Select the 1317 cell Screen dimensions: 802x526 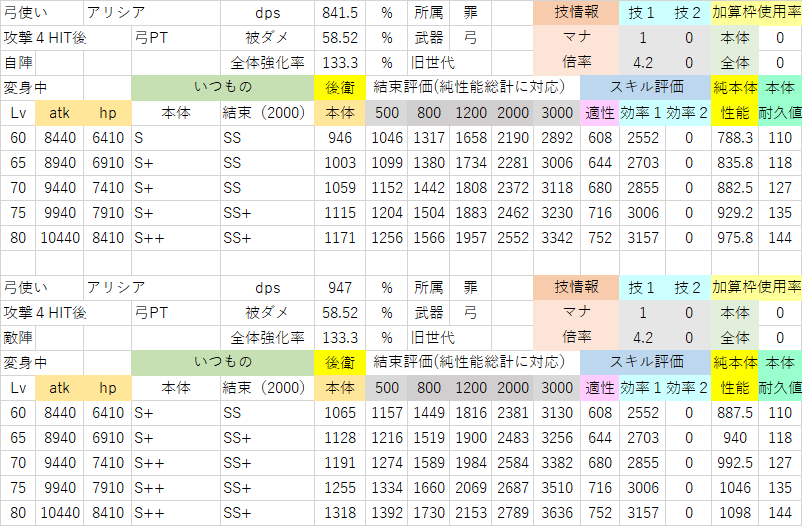429,138
